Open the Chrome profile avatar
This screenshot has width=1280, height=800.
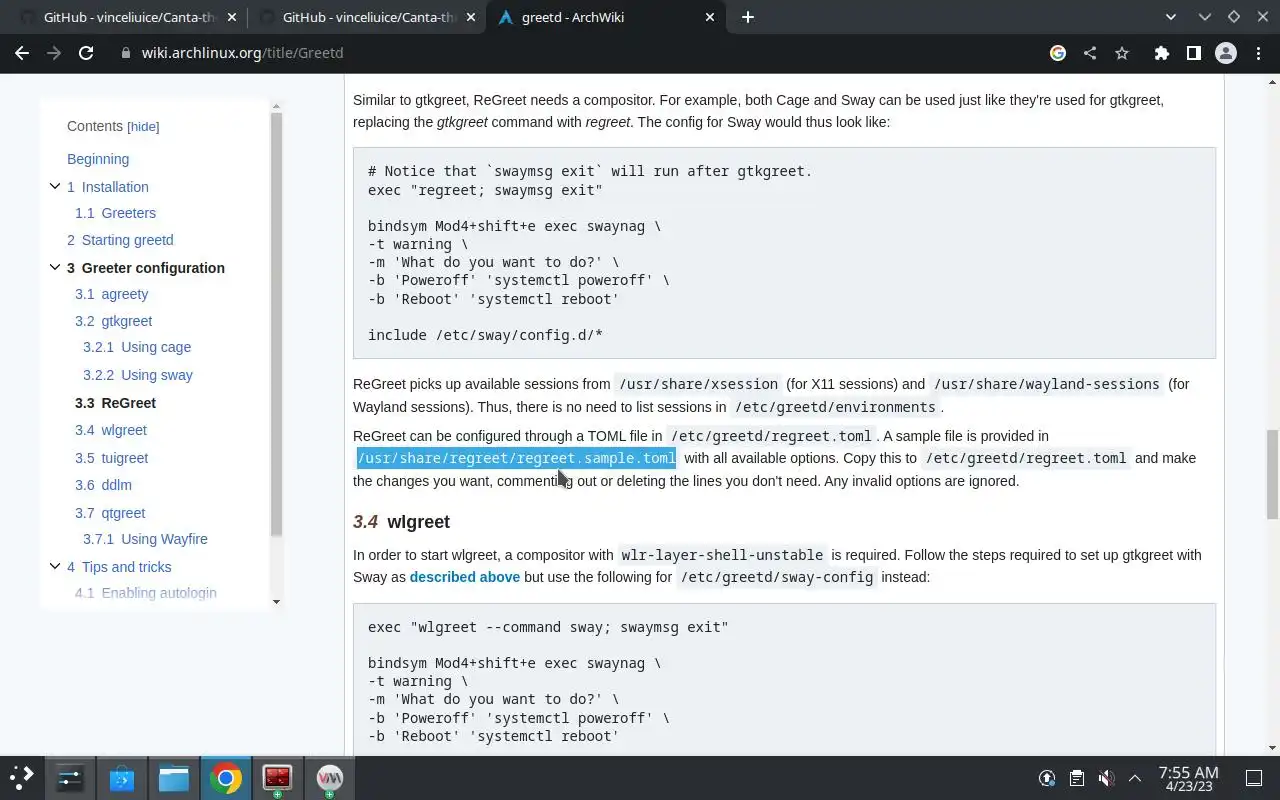pos(1225,53)
